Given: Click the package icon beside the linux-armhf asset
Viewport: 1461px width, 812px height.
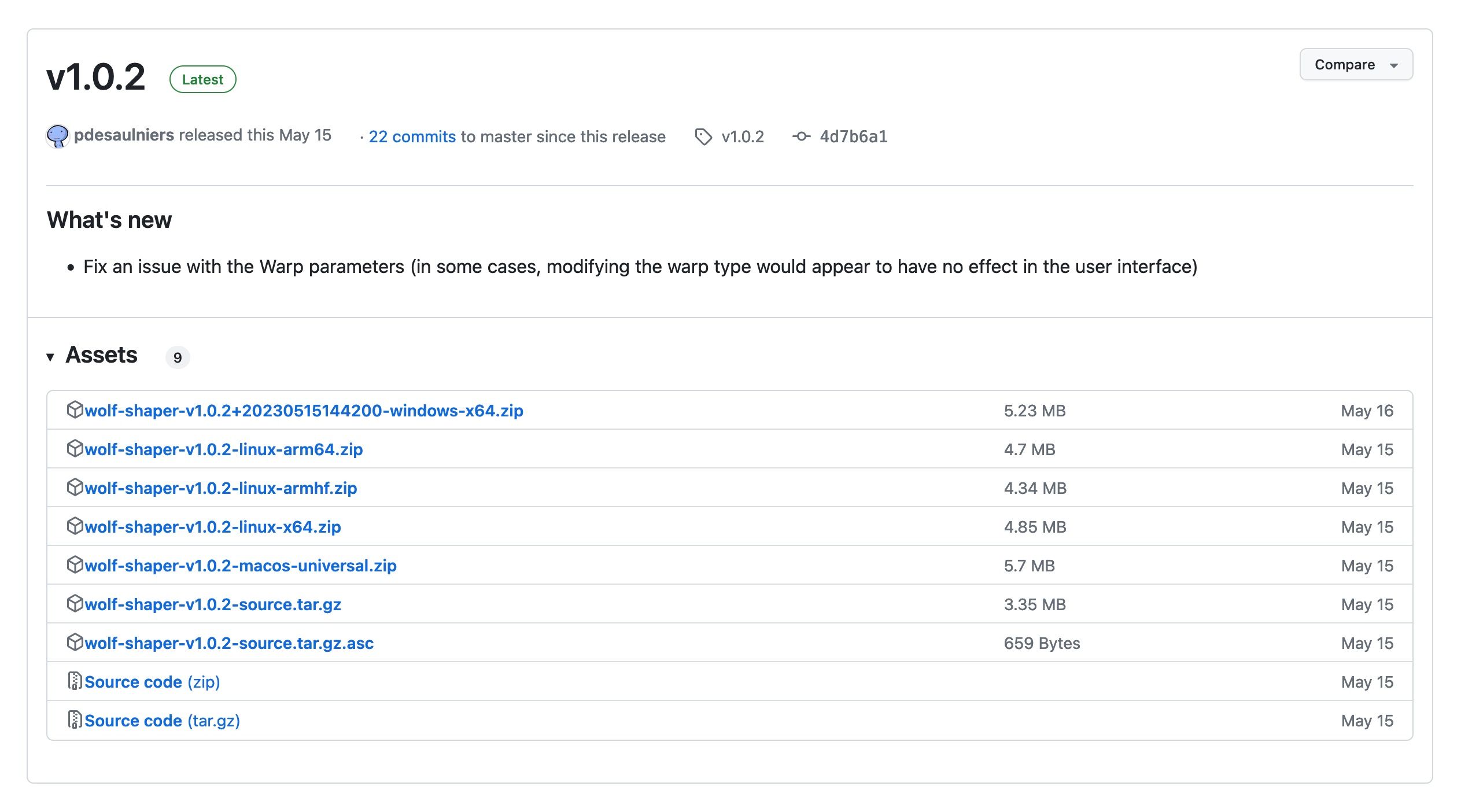Looking at the screenshot, I should (75, 488).
